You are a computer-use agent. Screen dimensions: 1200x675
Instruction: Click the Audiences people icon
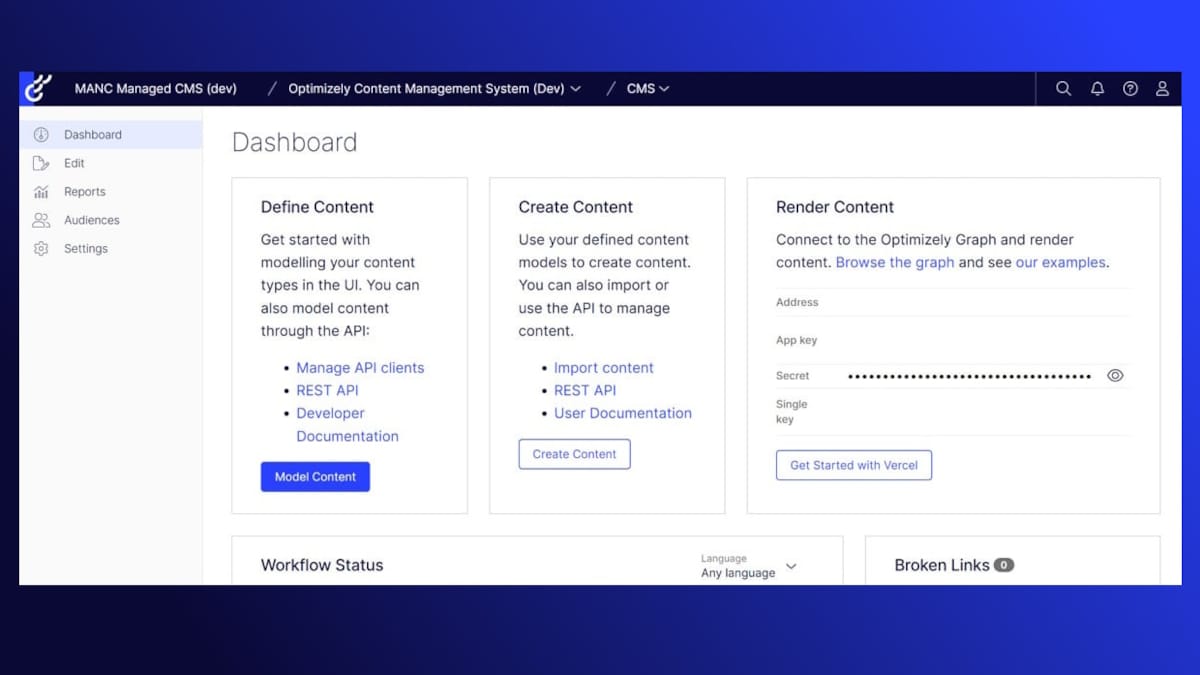pos(41,220)
